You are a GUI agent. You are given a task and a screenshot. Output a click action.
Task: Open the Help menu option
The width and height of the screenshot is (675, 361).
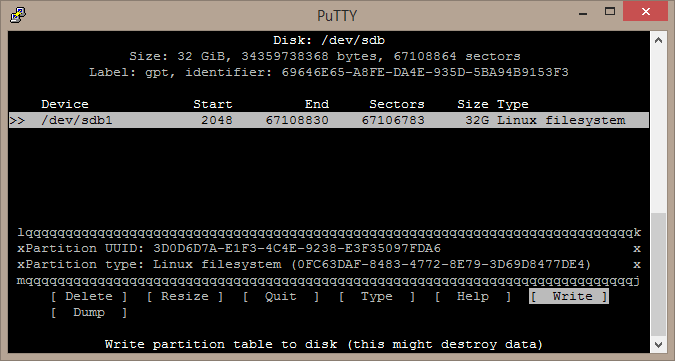(x=473, y=296)
